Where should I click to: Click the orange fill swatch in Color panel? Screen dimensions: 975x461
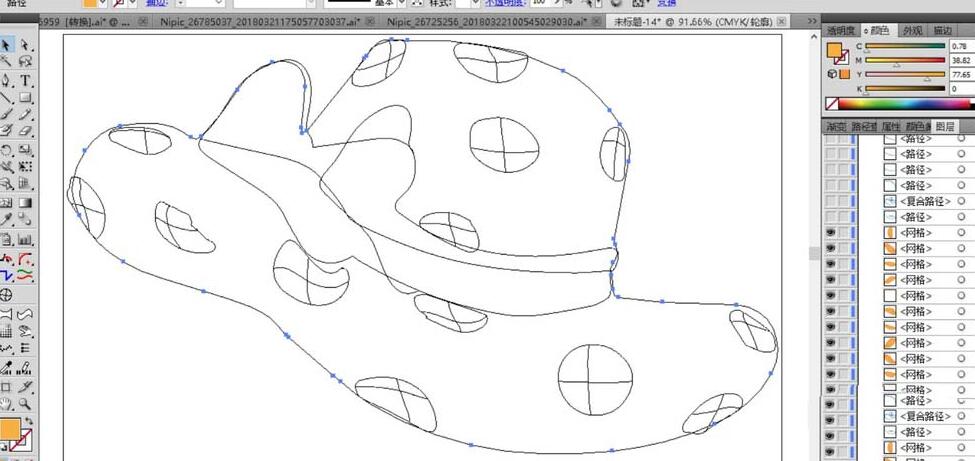coord(834,50)
